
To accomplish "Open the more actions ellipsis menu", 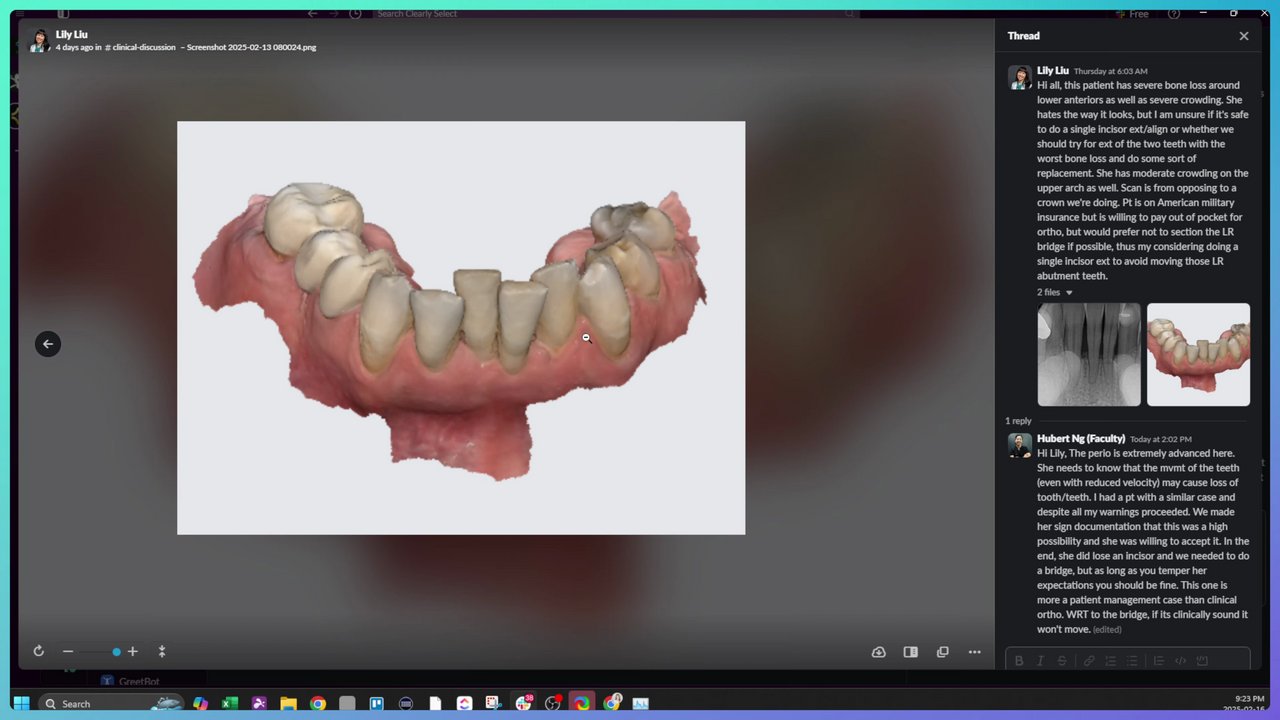I will [974, 652].
